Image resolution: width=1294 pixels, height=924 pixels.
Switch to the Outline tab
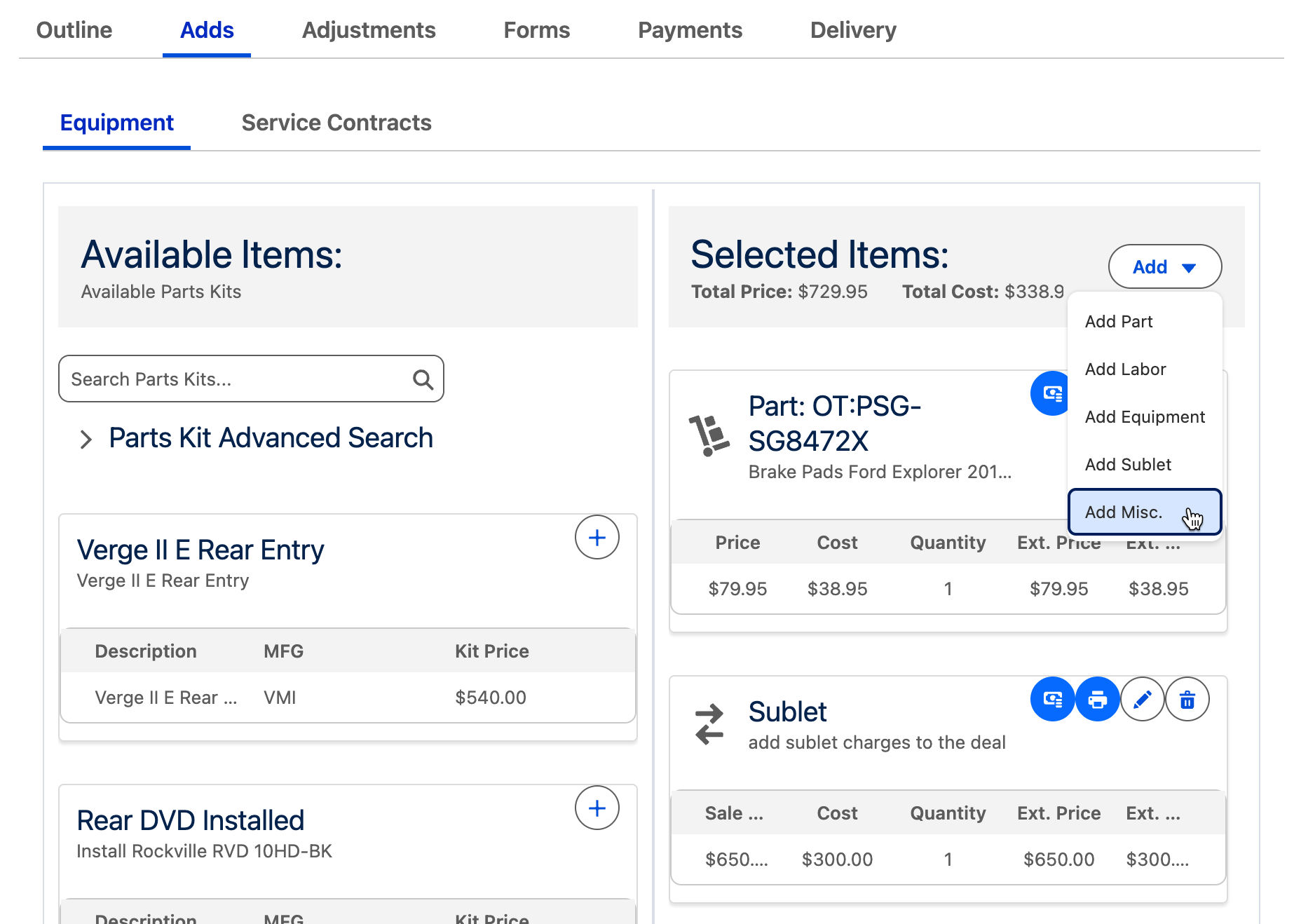coord(74,30)
